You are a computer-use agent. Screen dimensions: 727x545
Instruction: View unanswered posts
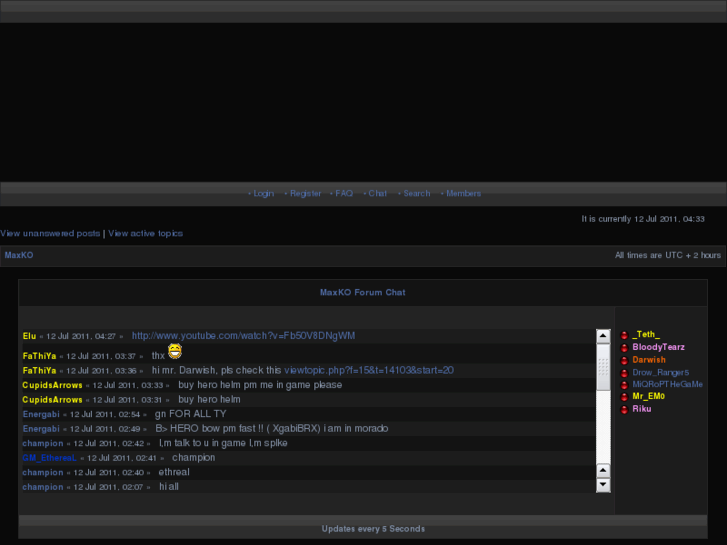(x=50, y=233)
